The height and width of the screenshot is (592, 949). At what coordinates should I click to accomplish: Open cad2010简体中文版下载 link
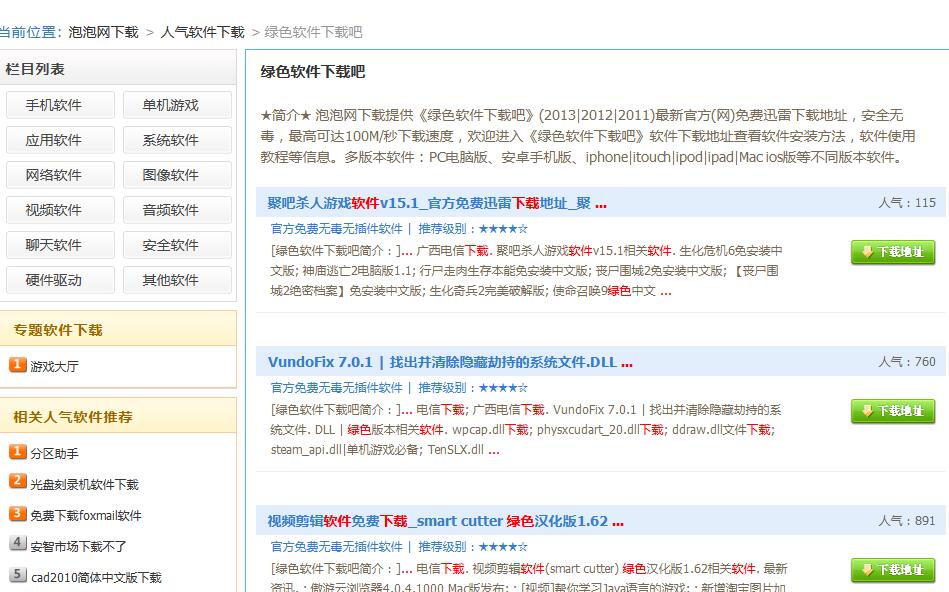point(96,577)
